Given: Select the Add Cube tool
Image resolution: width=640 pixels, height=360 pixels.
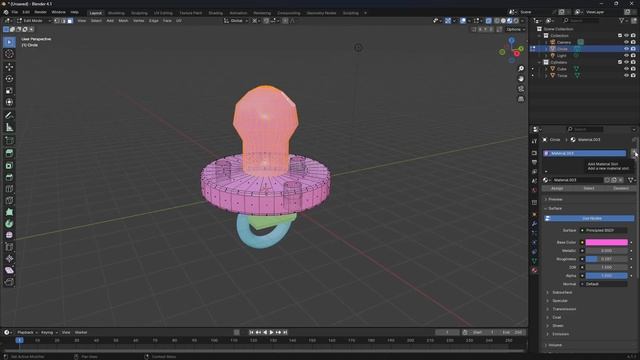Looking at the screenshot, I should [x=9, y=140].
